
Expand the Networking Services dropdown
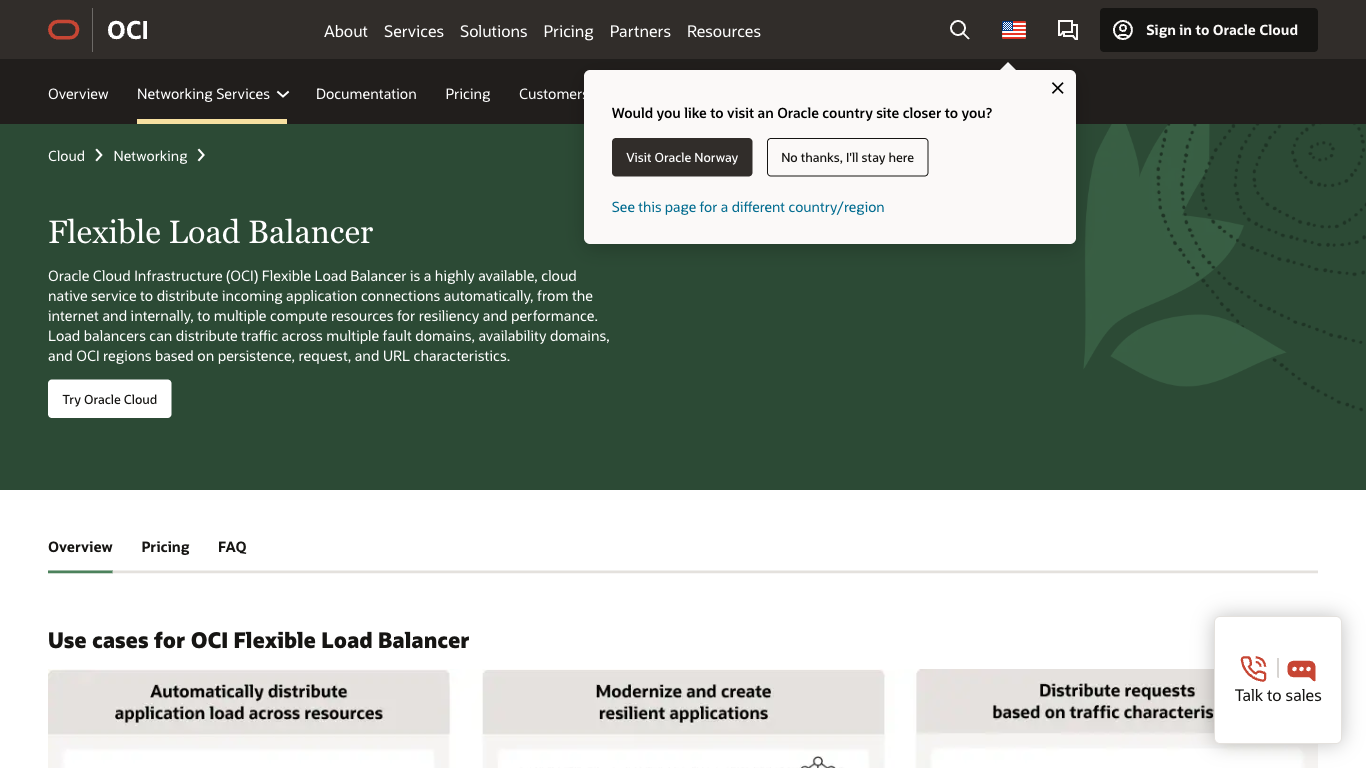click(x=213, y=94)
